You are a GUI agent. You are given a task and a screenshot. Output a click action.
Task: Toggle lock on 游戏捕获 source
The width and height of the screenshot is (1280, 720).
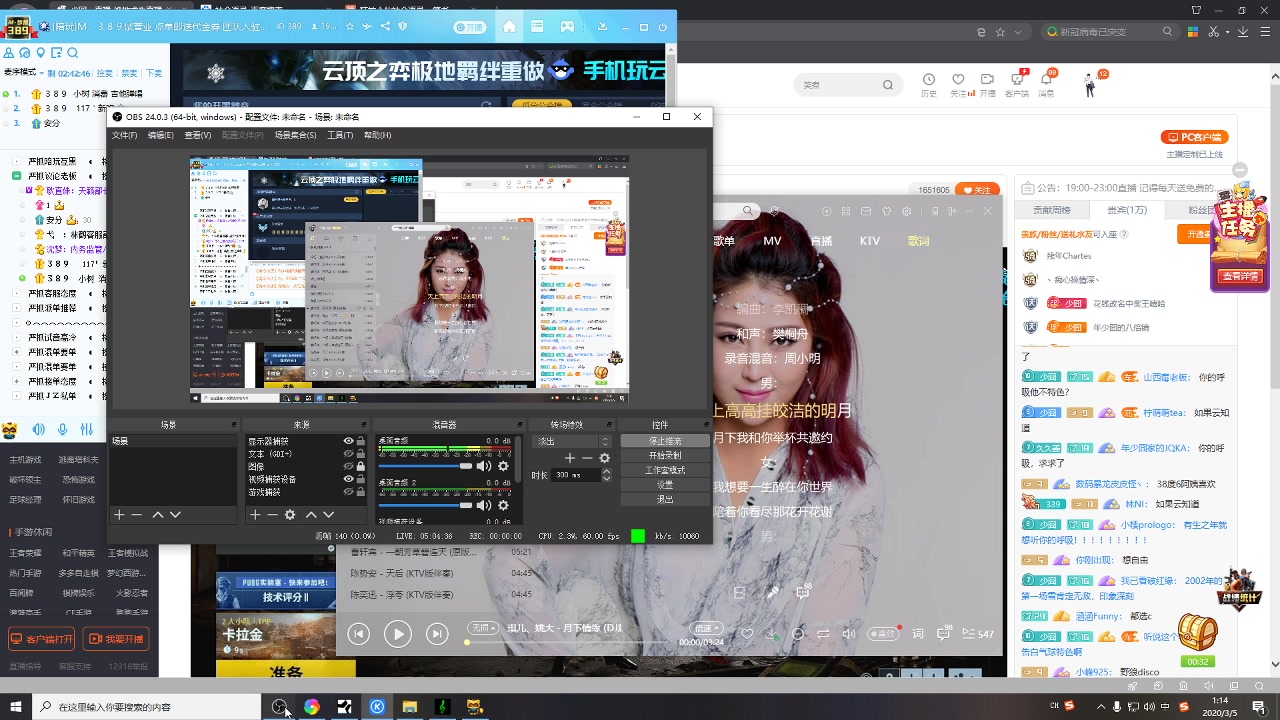tap(361, 491)
